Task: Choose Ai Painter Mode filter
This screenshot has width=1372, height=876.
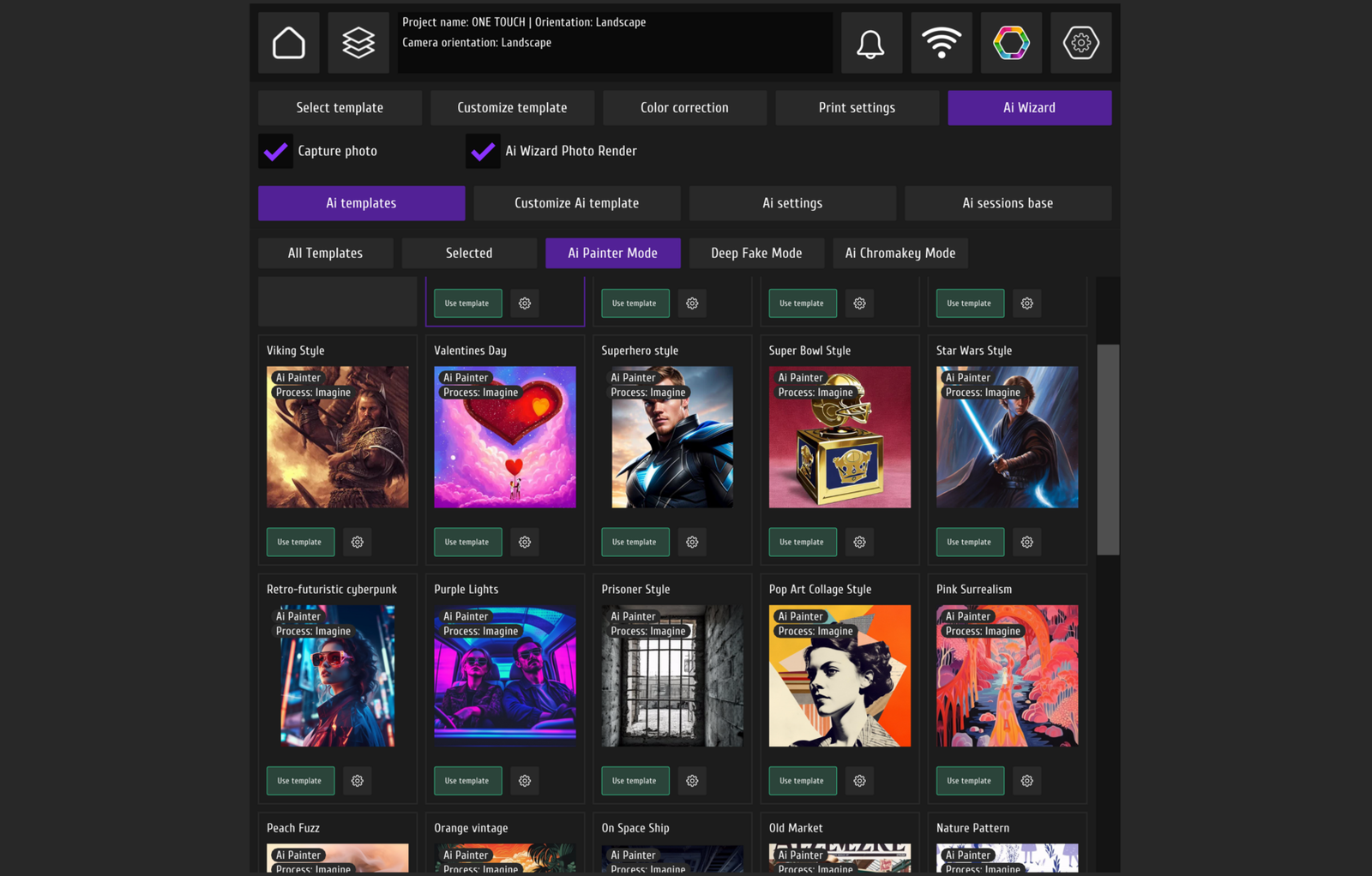Action: tap(613, 253)
